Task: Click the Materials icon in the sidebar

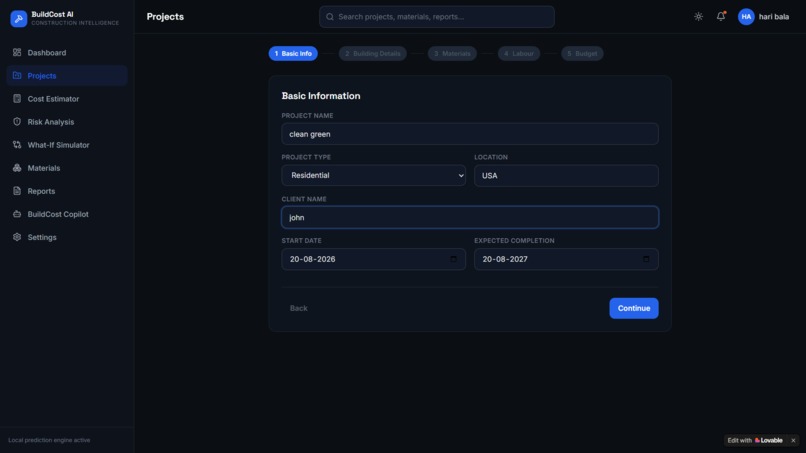Action: 17,168
